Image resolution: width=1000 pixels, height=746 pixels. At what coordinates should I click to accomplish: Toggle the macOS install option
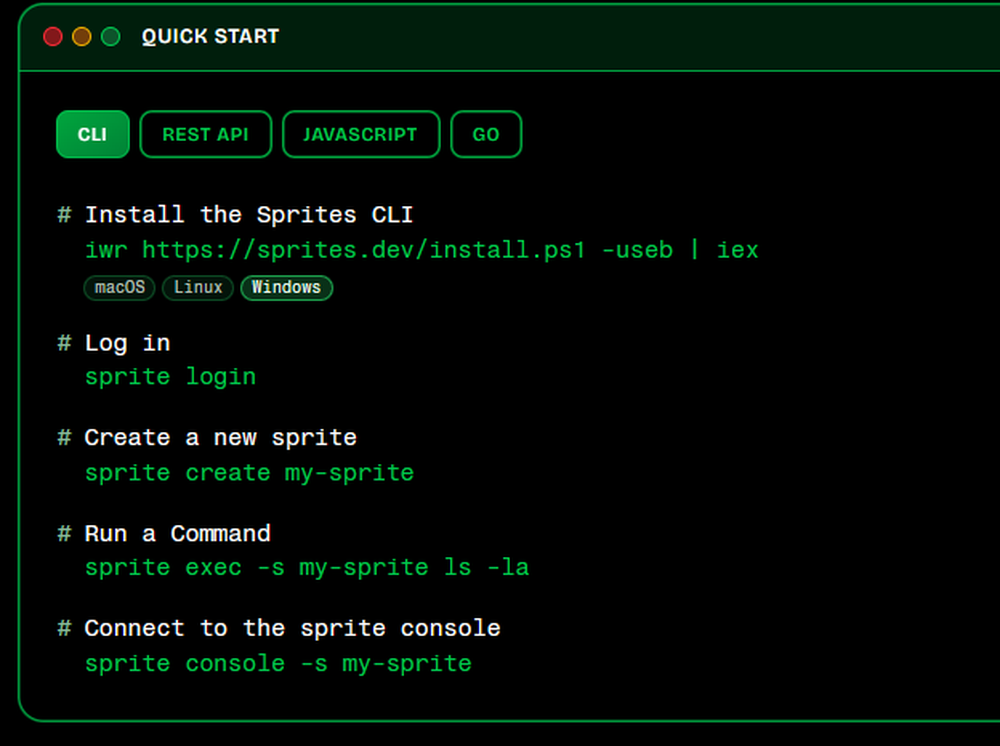pos(119,288)
